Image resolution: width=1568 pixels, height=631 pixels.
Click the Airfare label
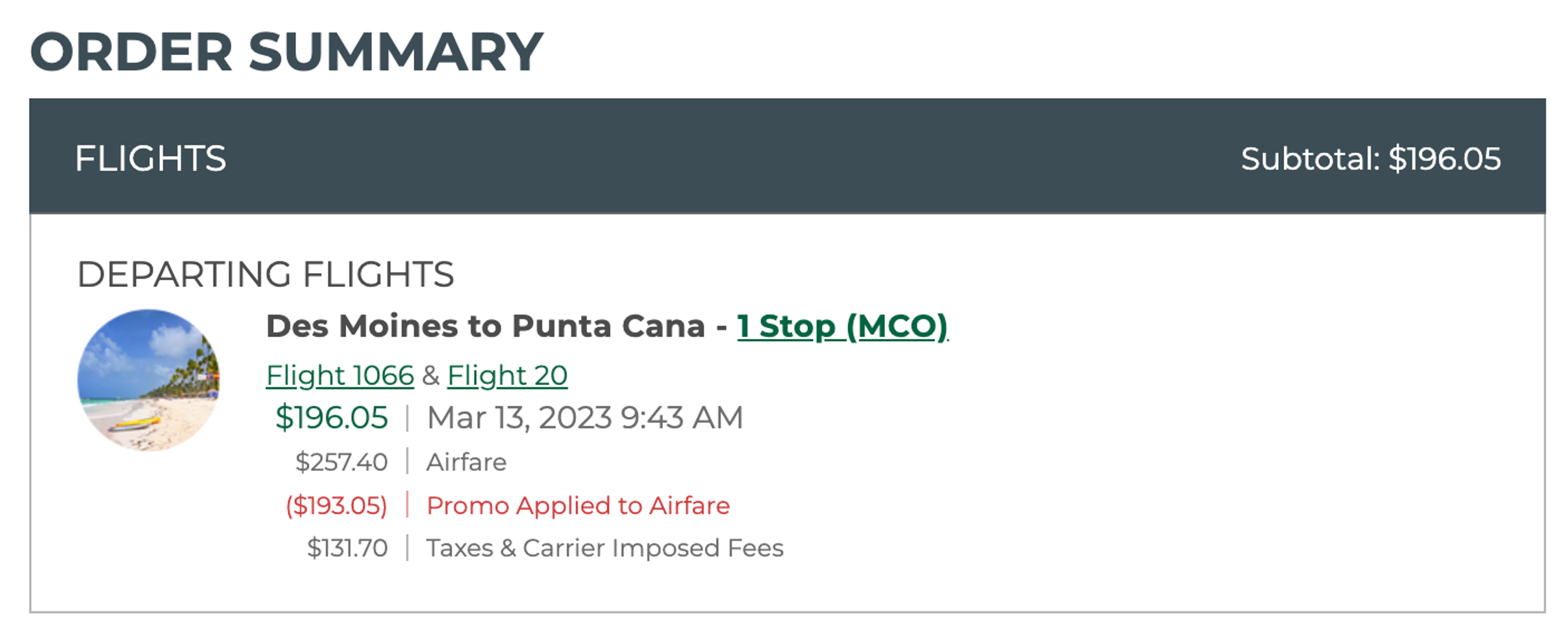[466, 462]
